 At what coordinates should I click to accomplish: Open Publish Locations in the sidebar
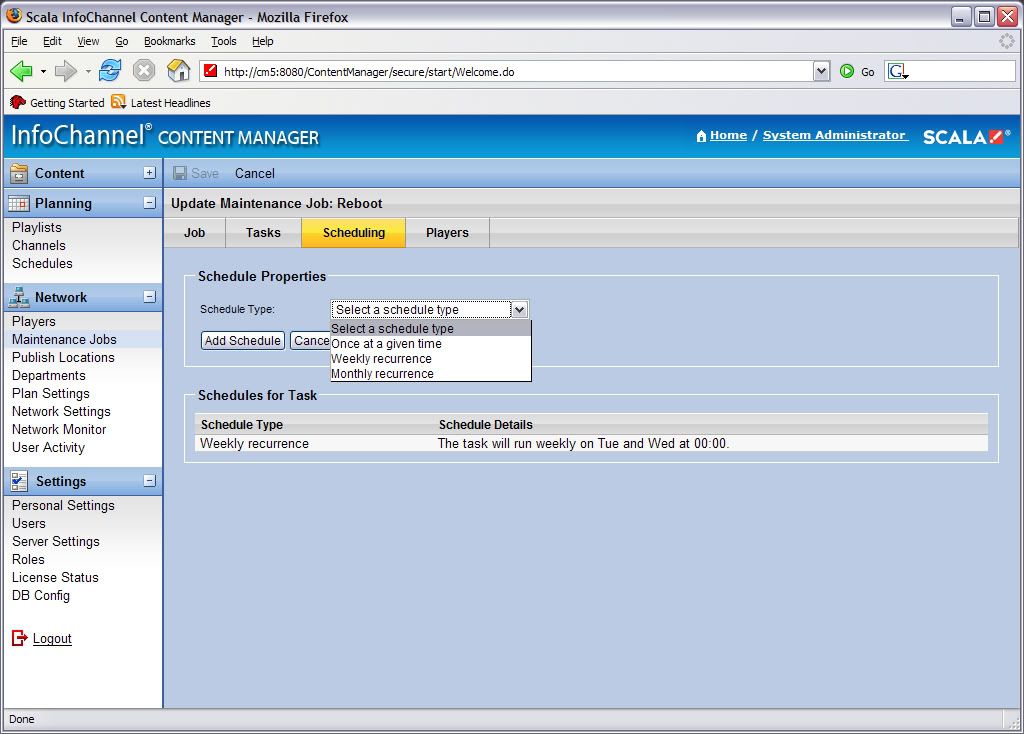(63, 357)
